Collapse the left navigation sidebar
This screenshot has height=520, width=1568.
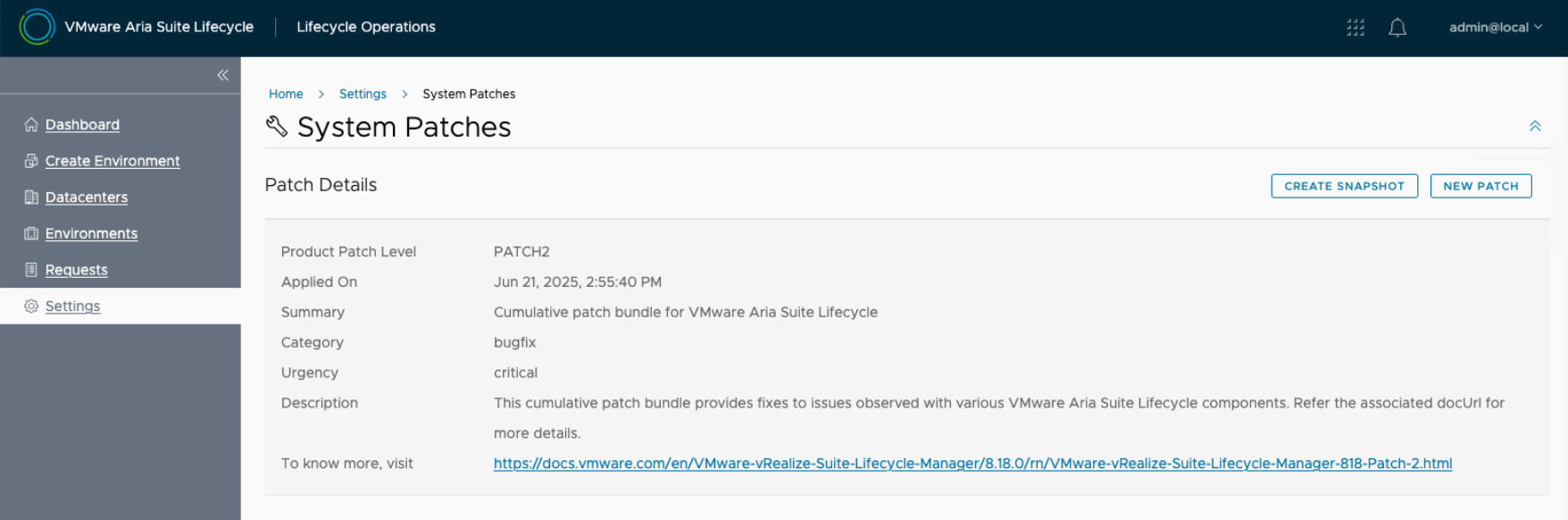[x=222, y=75]
